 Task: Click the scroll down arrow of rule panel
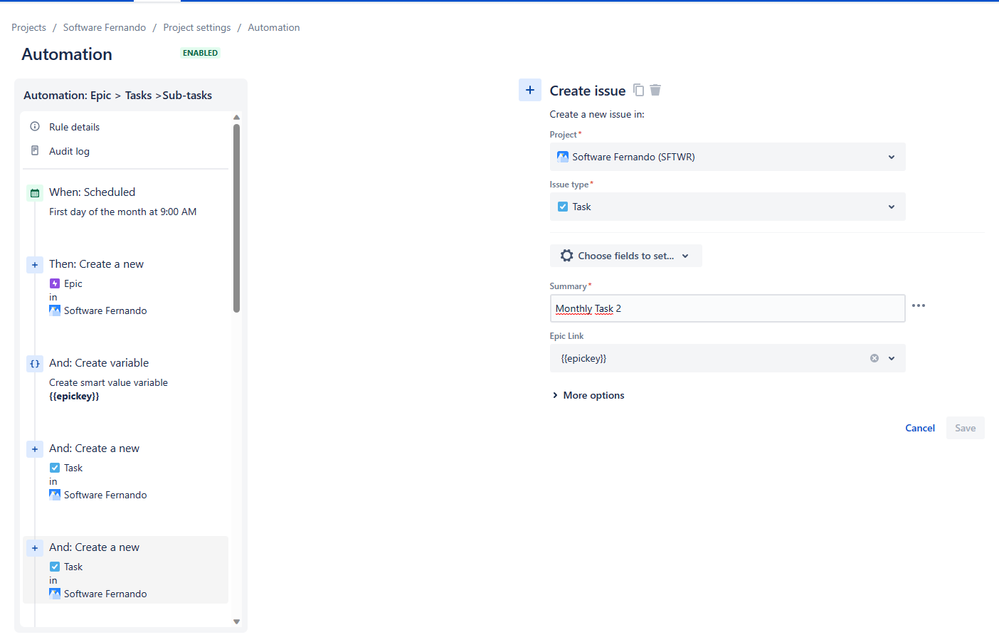point(236,621)
